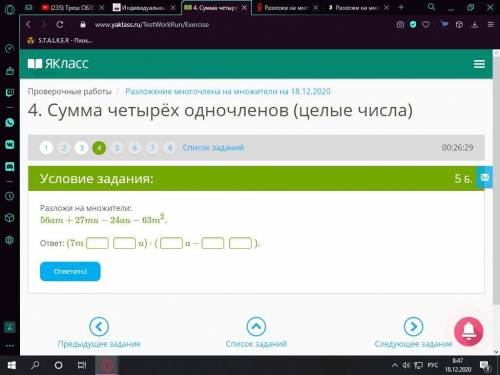Click 'Проверочные работы' breadcrumb
This screenshot has height=375, width=500.
70,91
